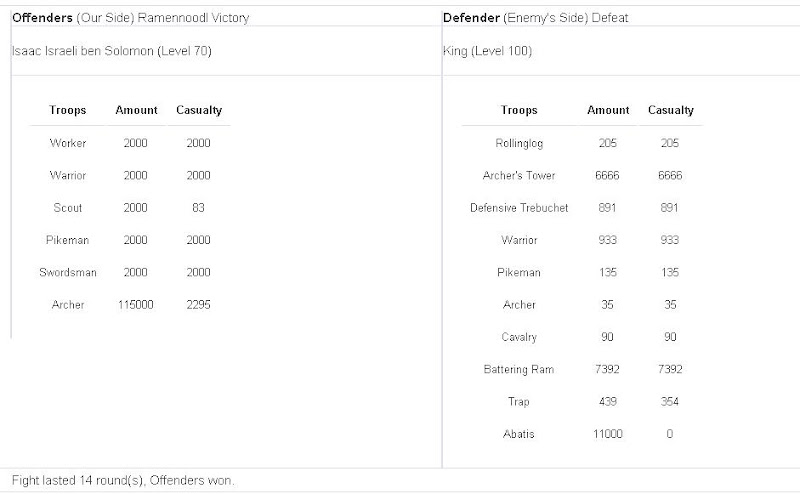
Task: Select the Defensive Trebuchet row label
Action: point(519,208)
